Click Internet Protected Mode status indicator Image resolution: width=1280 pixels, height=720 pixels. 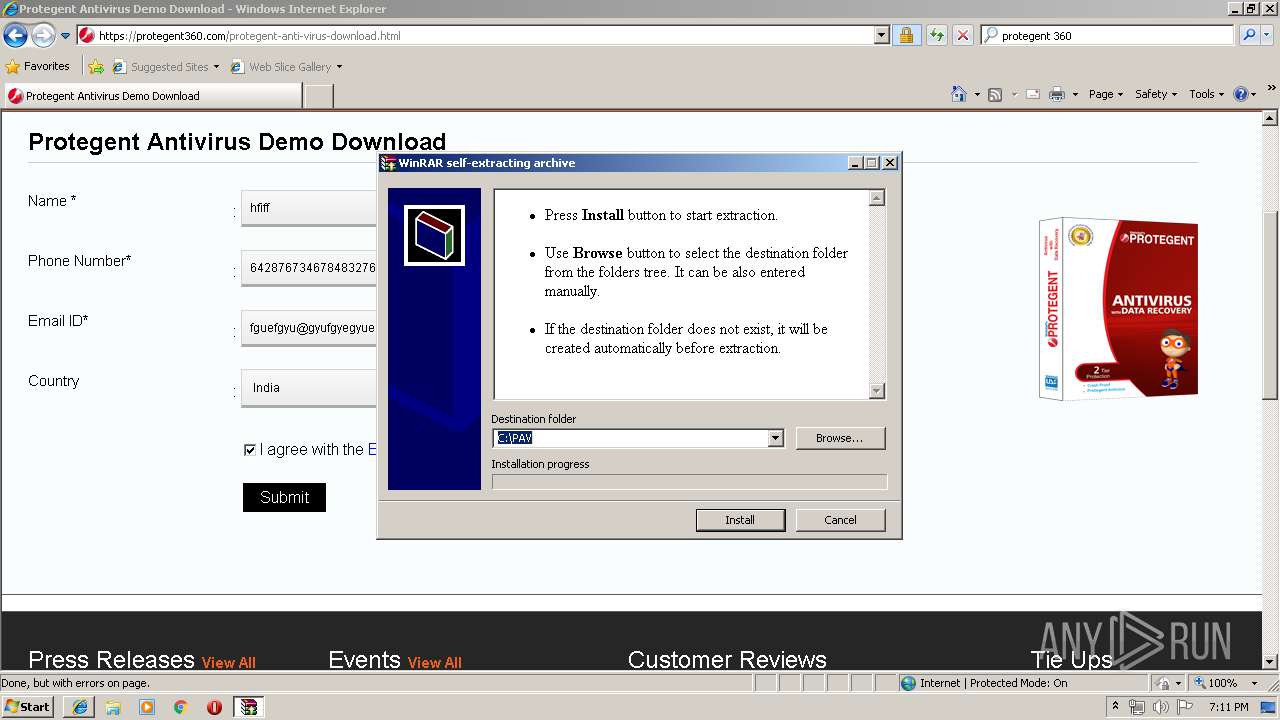click(983, 683)
